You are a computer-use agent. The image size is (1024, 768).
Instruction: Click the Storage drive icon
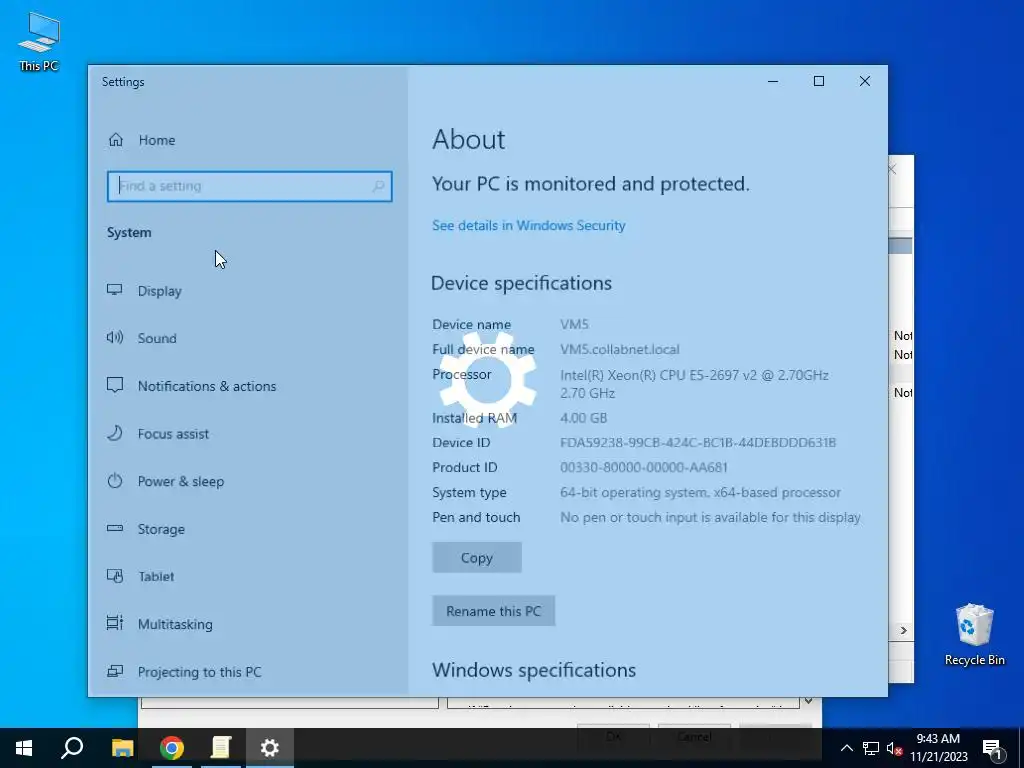click(115, 528)
